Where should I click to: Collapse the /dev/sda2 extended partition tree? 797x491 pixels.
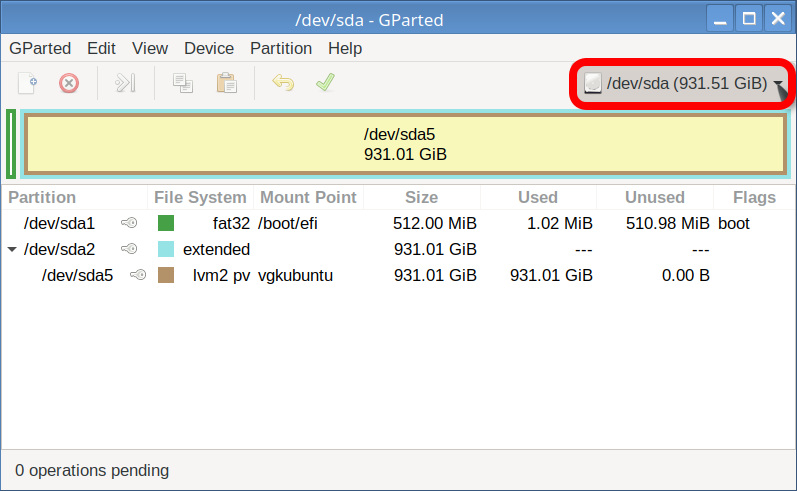(x=12, y=249)
